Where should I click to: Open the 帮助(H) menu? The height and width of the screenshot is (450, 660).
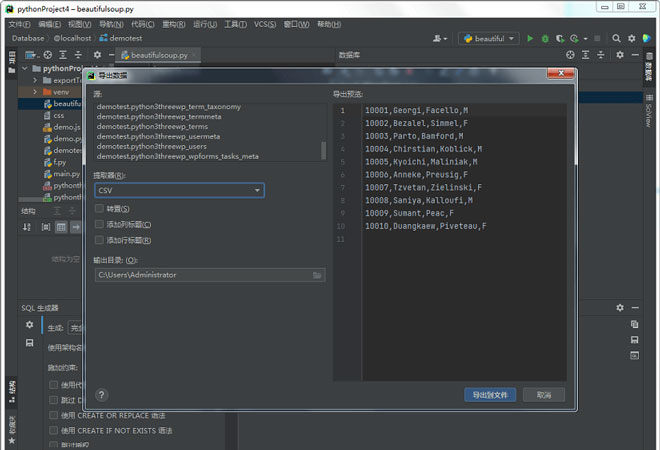pyautogui.click(x=329, y=24)
